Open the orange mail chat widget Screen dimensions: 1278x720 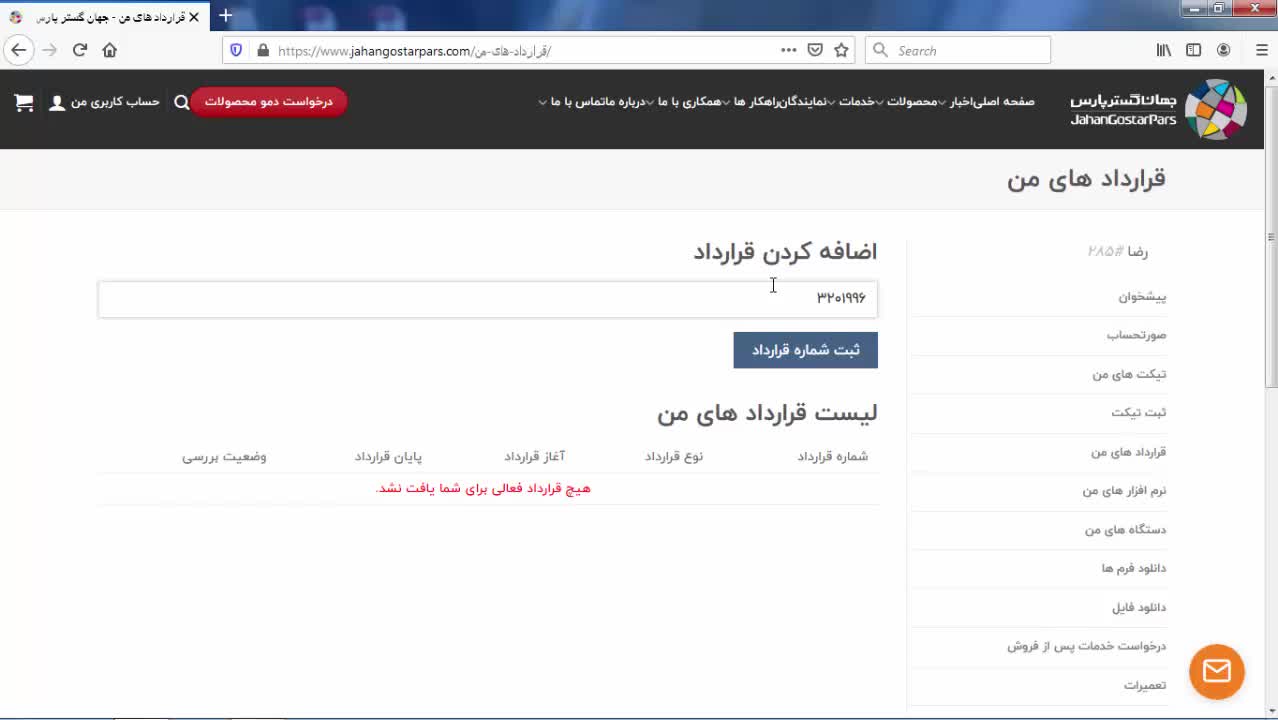(1216, 671)
